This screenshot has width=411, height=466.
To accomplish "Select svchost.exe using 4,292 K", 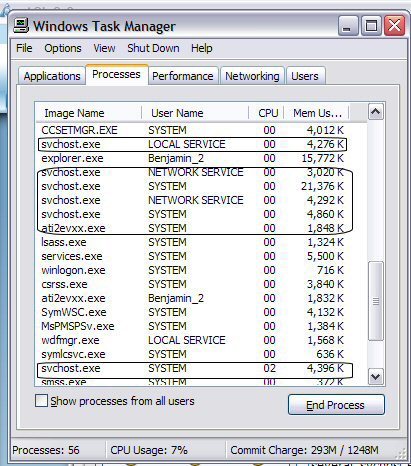I will point(201,200).
